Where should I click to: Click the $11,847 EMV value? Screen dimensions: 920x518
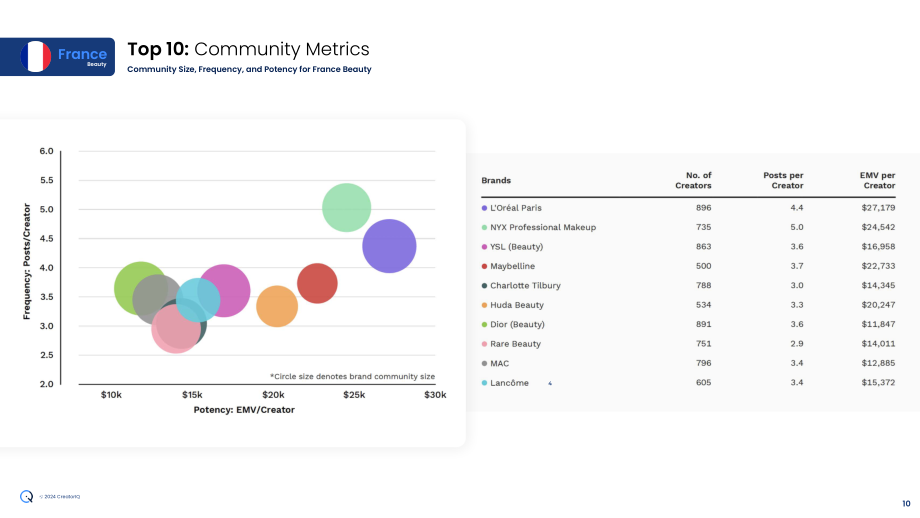coord(878,324)
